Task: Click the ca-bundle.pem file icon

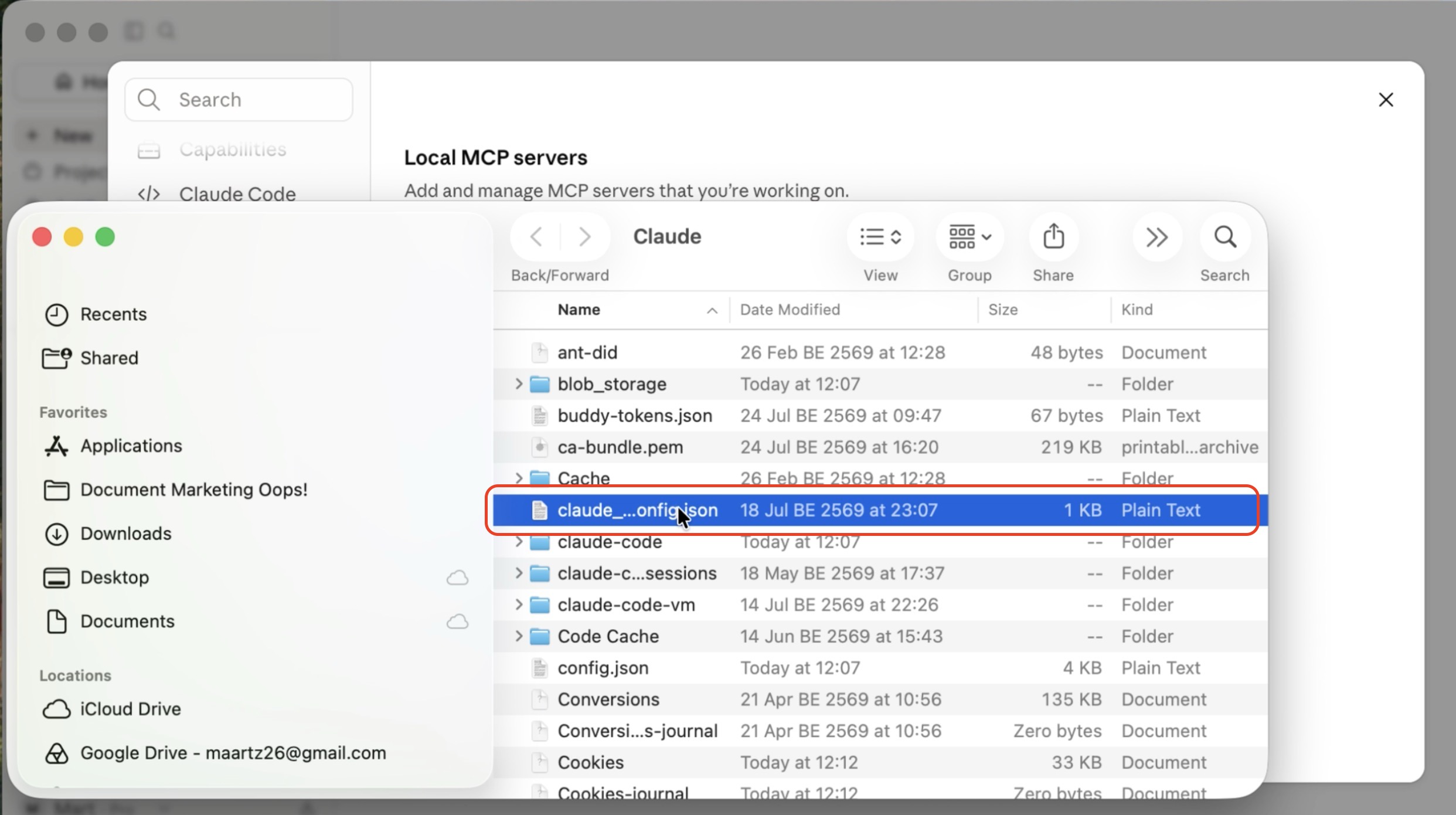Action: [539, 447]
